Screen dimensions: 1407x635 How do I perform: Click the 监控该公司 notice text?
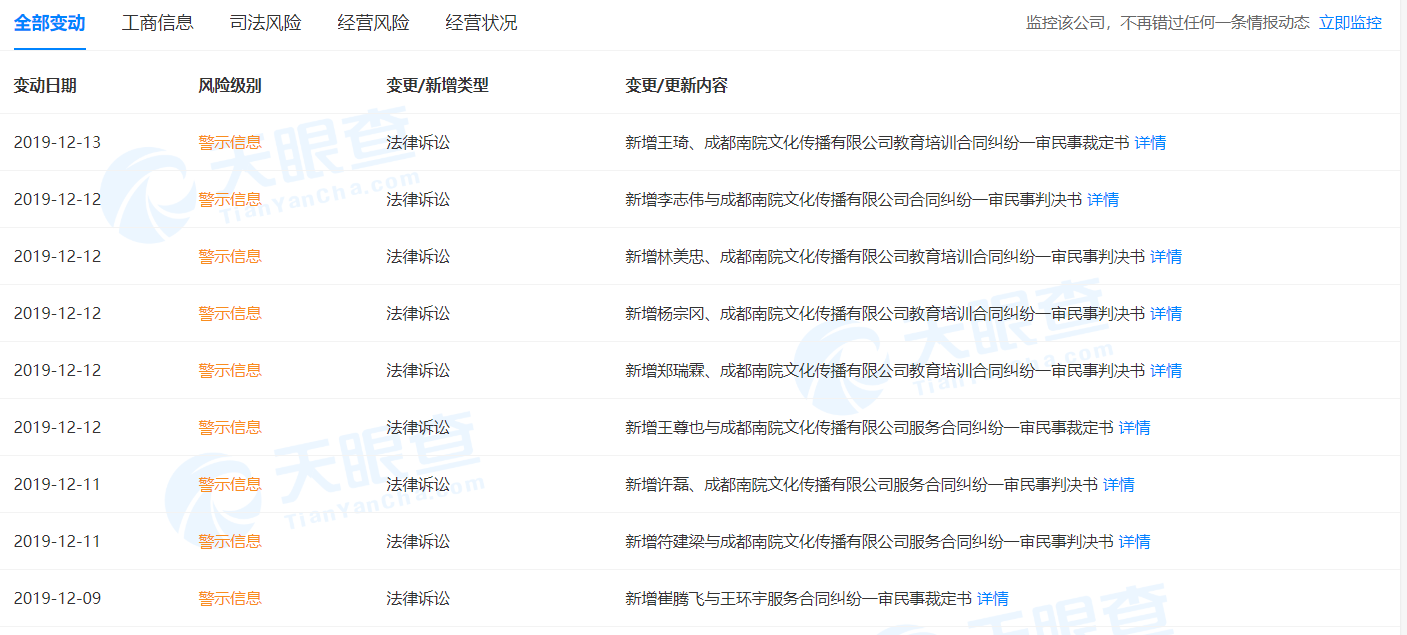[1168, 22]
